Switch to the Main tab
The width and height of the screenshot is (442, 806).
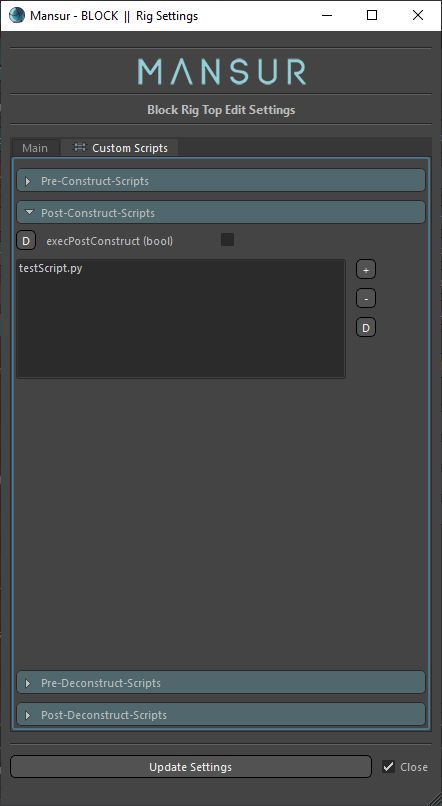point(35,148)
